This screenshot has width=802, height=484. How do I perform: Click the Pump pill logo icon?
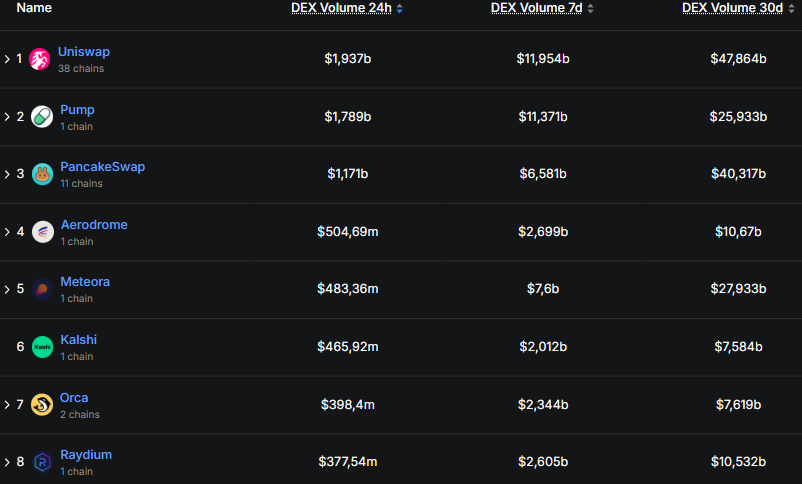(x=42, y=117)
